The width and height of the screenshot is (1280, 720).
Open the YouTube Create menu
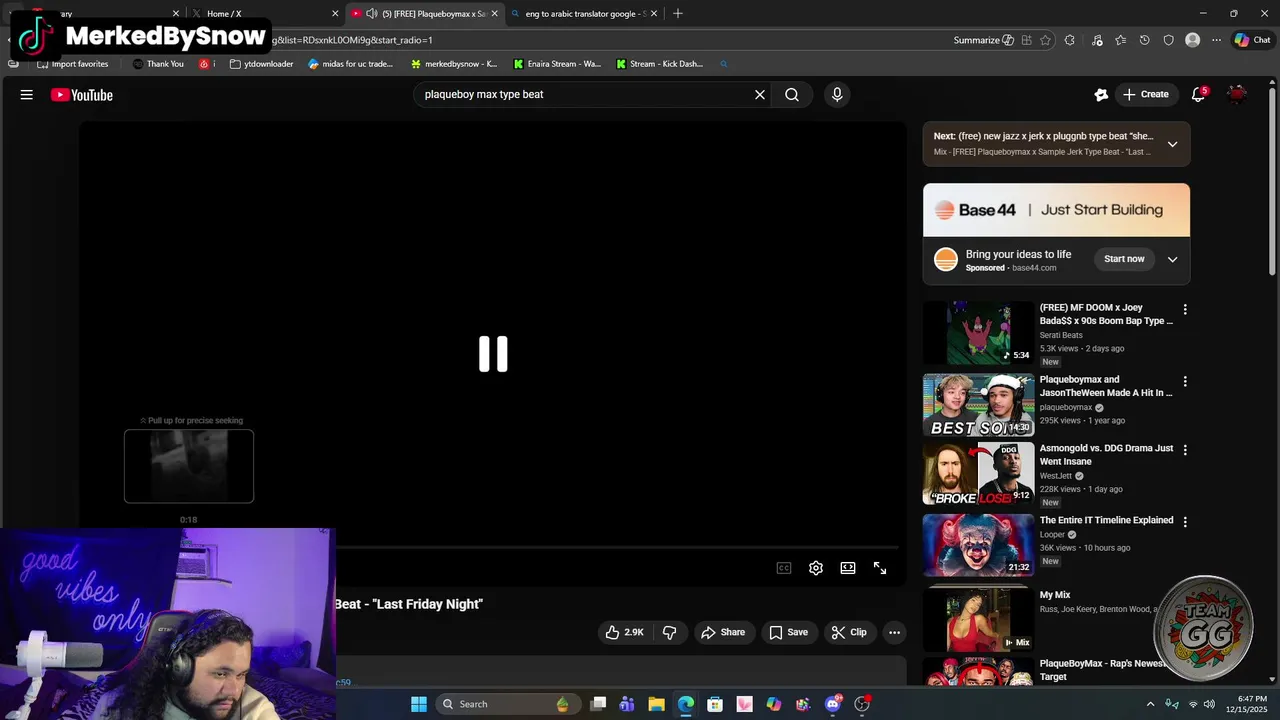(1146, 95)
